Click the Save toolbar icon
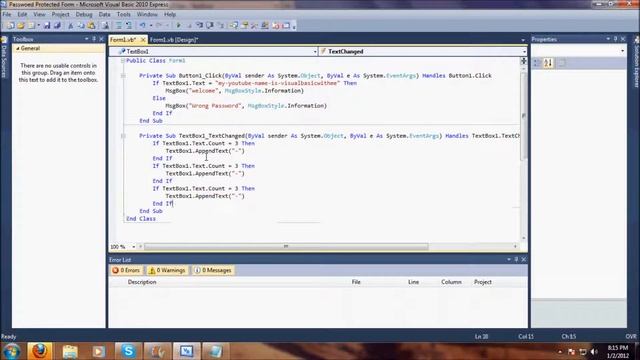Image resolution: width=640 pixels, height=360 pixels. click(47, 26)
